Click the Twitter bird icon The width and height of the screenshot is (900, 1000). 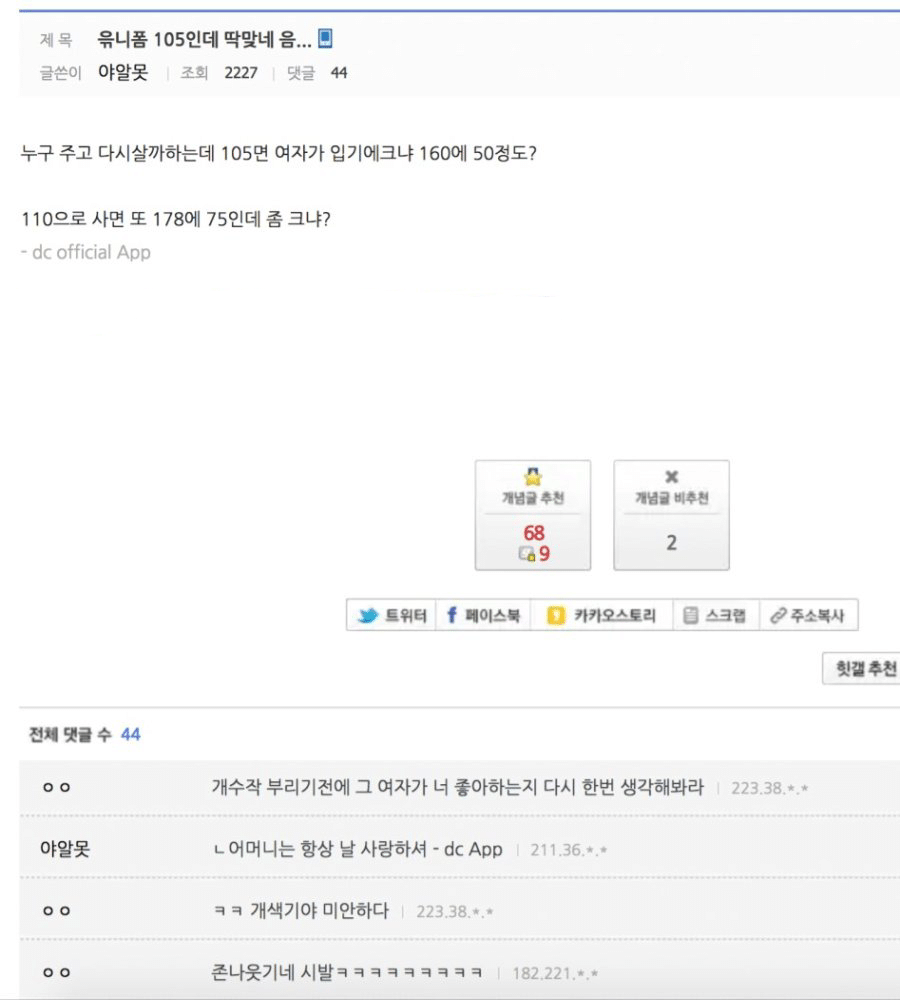[368, 615]
